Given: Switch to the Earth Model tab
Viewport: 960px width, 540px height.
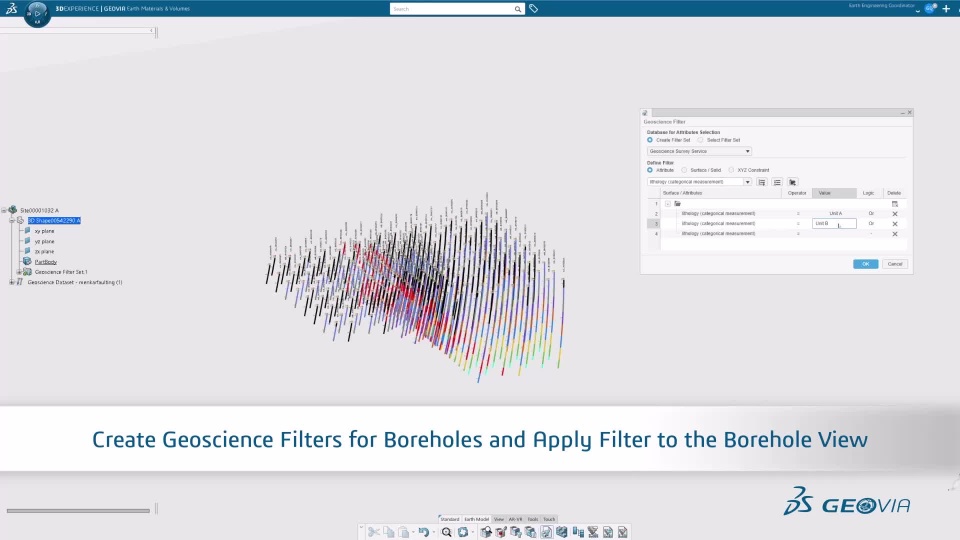Looking at the screenshot, I should point(476,519).
